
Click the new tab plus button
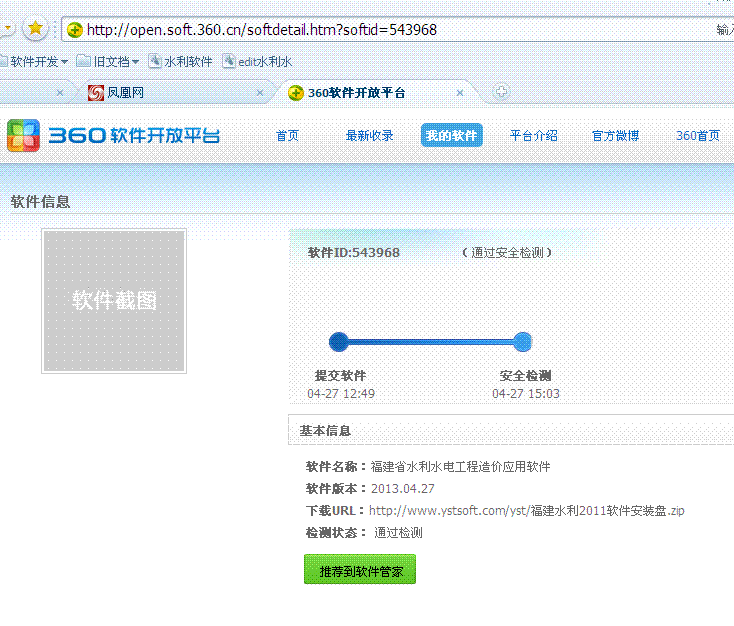(501, 92)
